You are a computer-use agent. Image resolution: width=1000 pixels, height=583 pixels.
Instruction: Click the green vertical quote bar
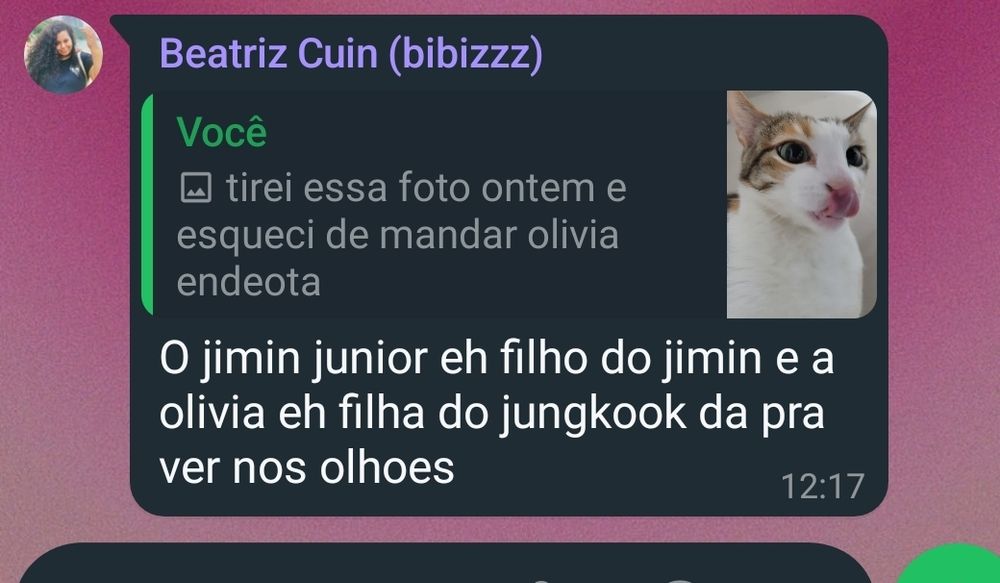[x=147, y=204]
